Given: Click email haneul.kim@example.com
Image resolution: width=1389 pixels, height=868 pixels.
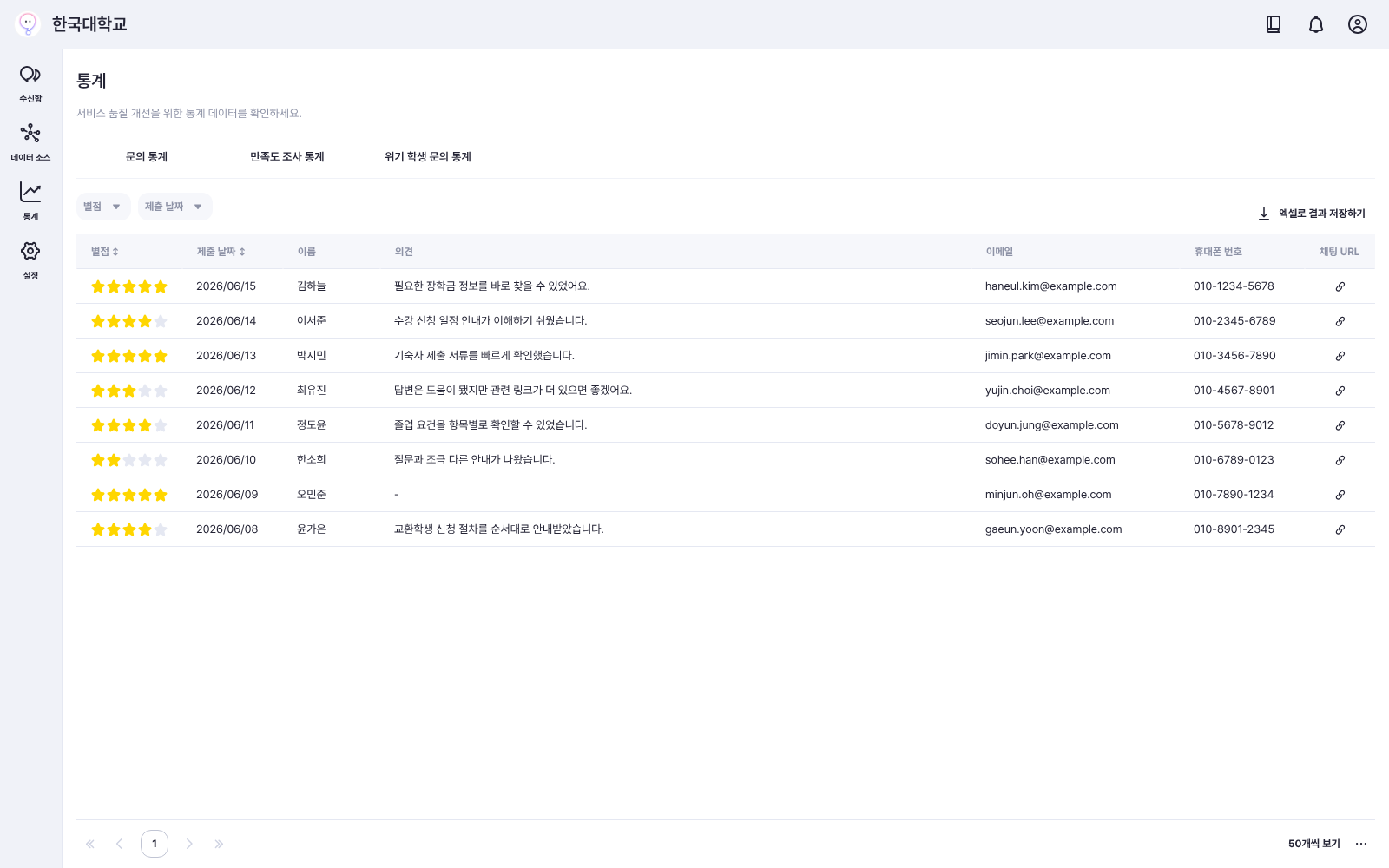Looking at the screenshot, I should click(1051, 286).
